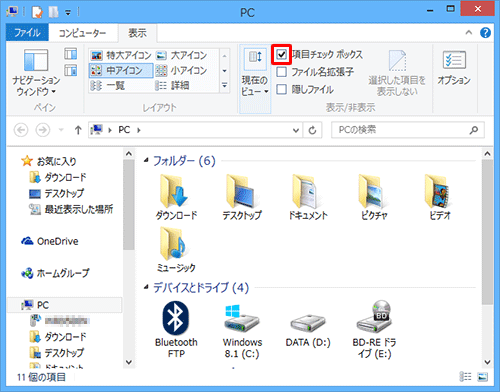This screenshot has width=500, height=392.
Task: Enable 隠しファイル checkbox
Action: [x=282, y=89]
